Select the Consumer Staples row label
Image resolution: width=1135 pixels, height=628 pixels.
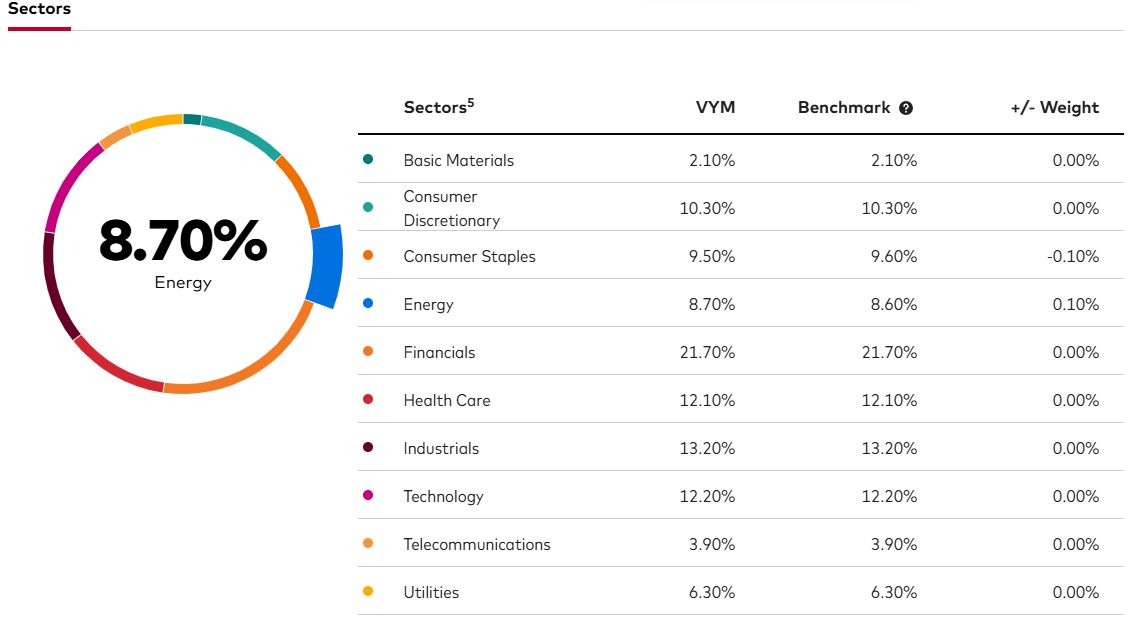tap(469, 256)
